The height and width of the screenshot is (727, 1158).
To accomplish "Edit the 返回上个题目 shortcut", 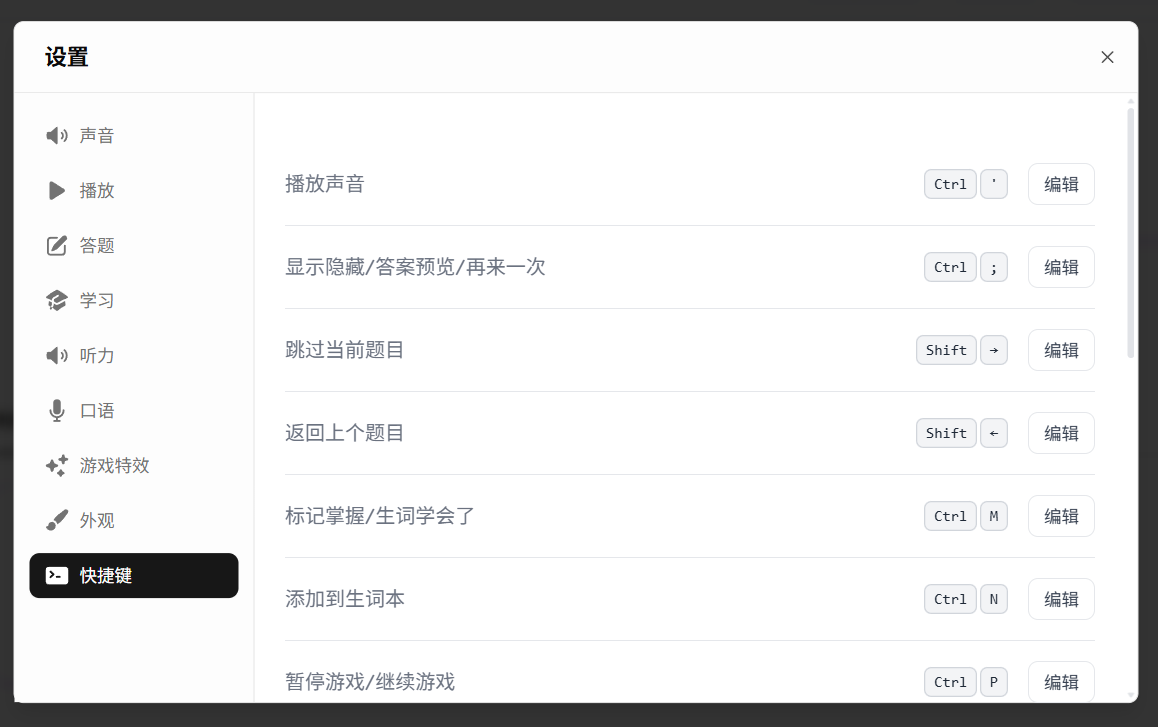I will (1061, 433).
